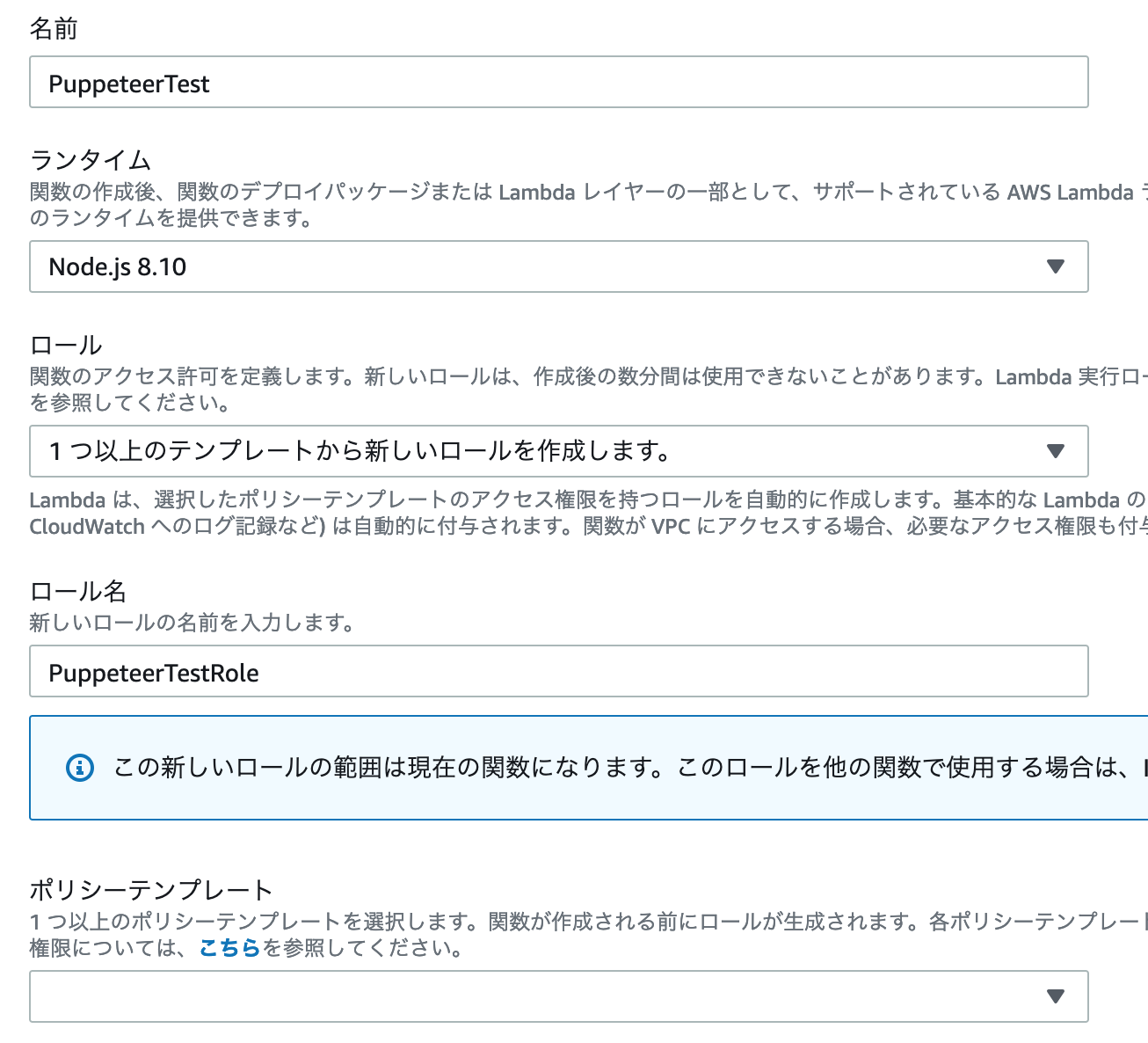Click the ロール名 heading
Screen dimensions: 1148x1043
pos(78,591)
